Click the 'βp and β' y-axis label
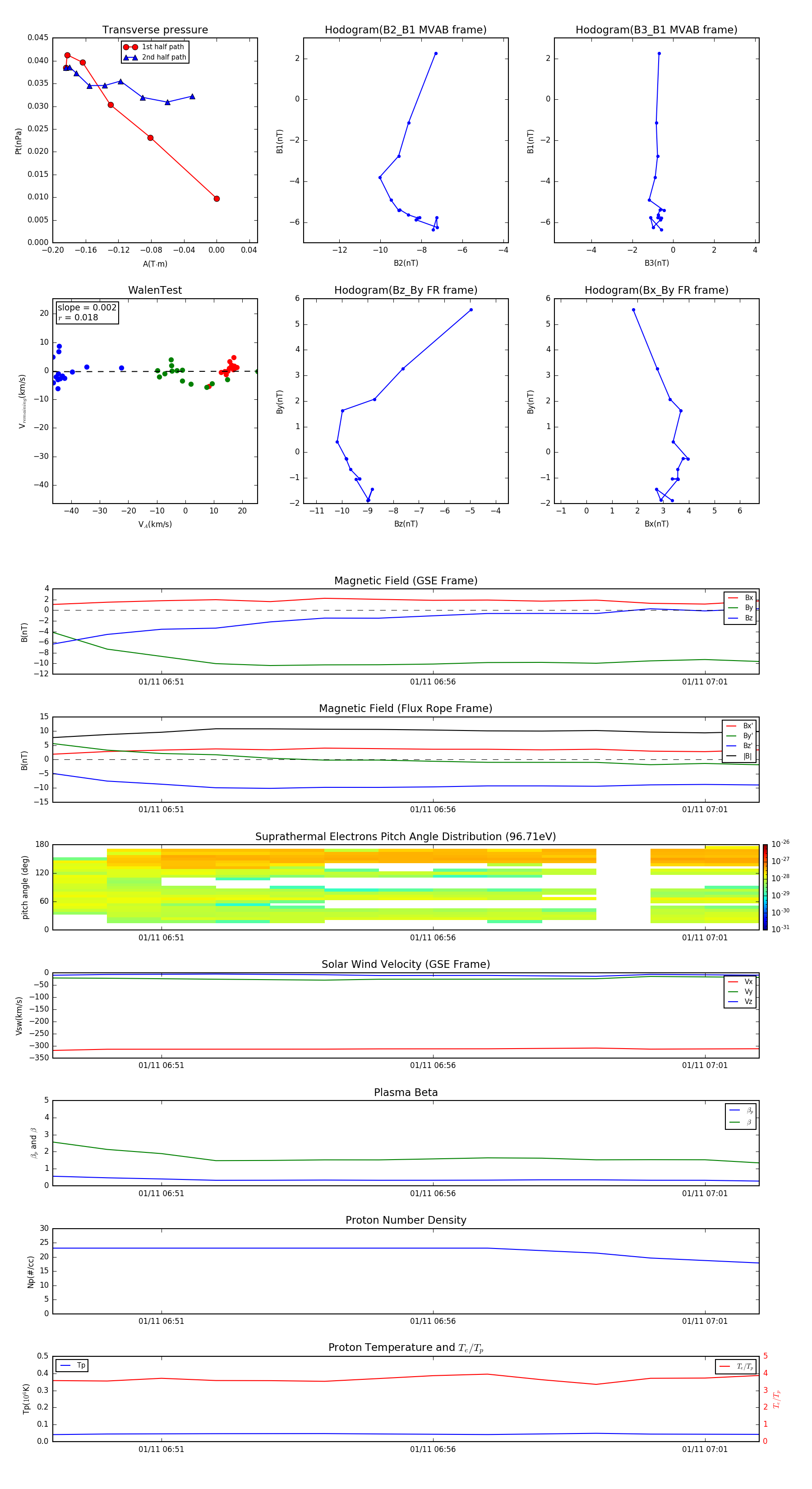 tap(33, 1143)
